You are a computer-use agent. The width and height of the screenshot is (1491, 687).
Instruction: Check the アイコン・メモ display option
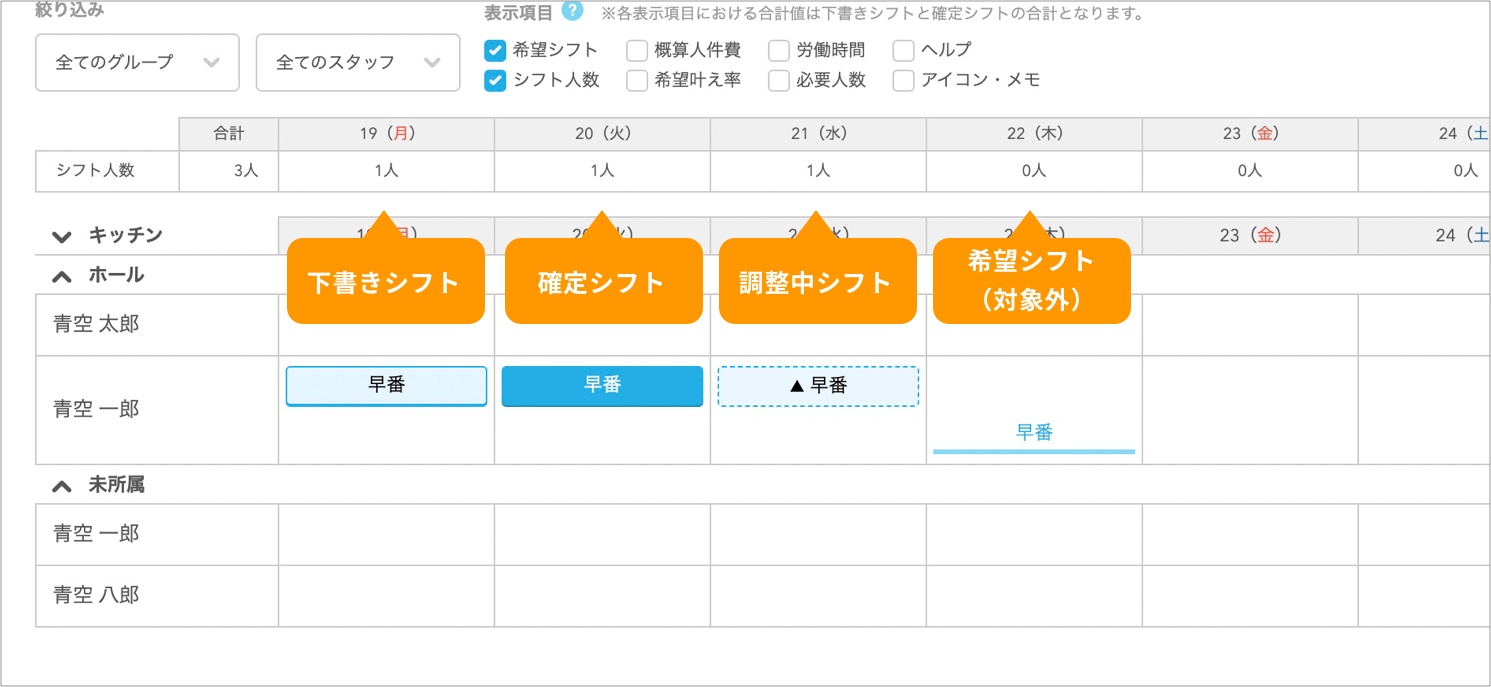pos(903,81)
